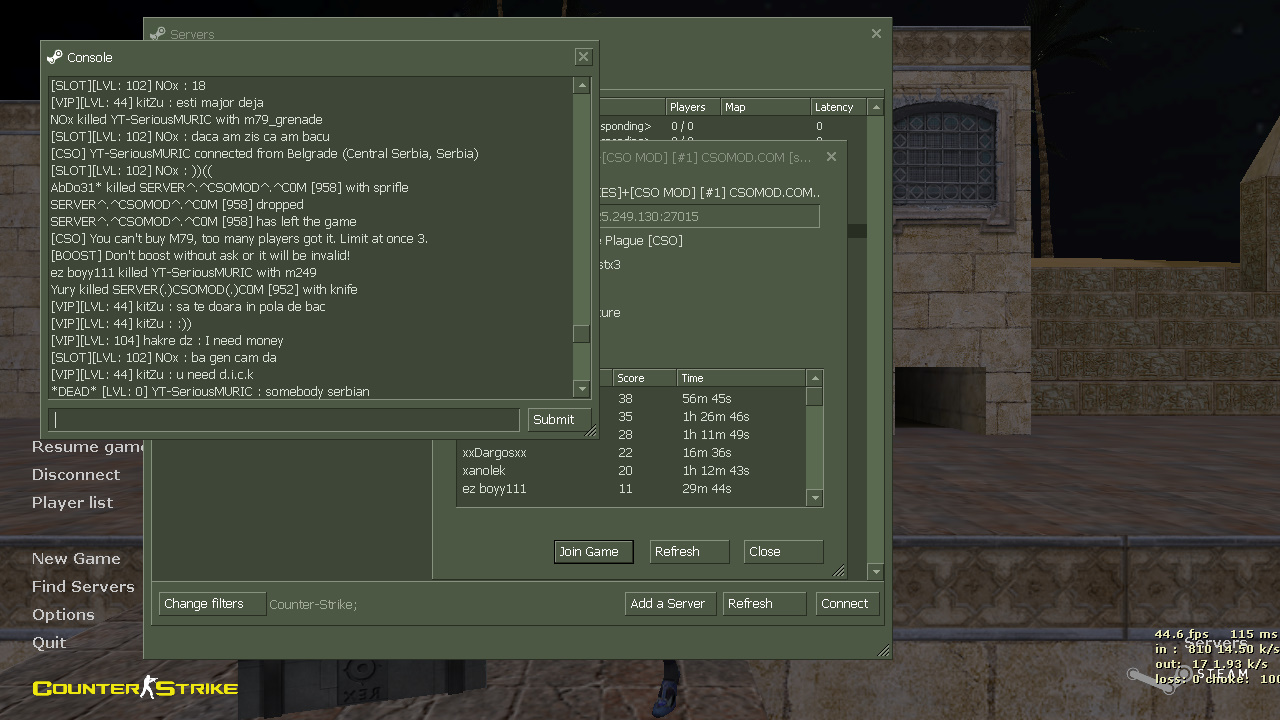Open Find Servers from main menu
The image size is (1280, 720).
(x=83, y=587)
